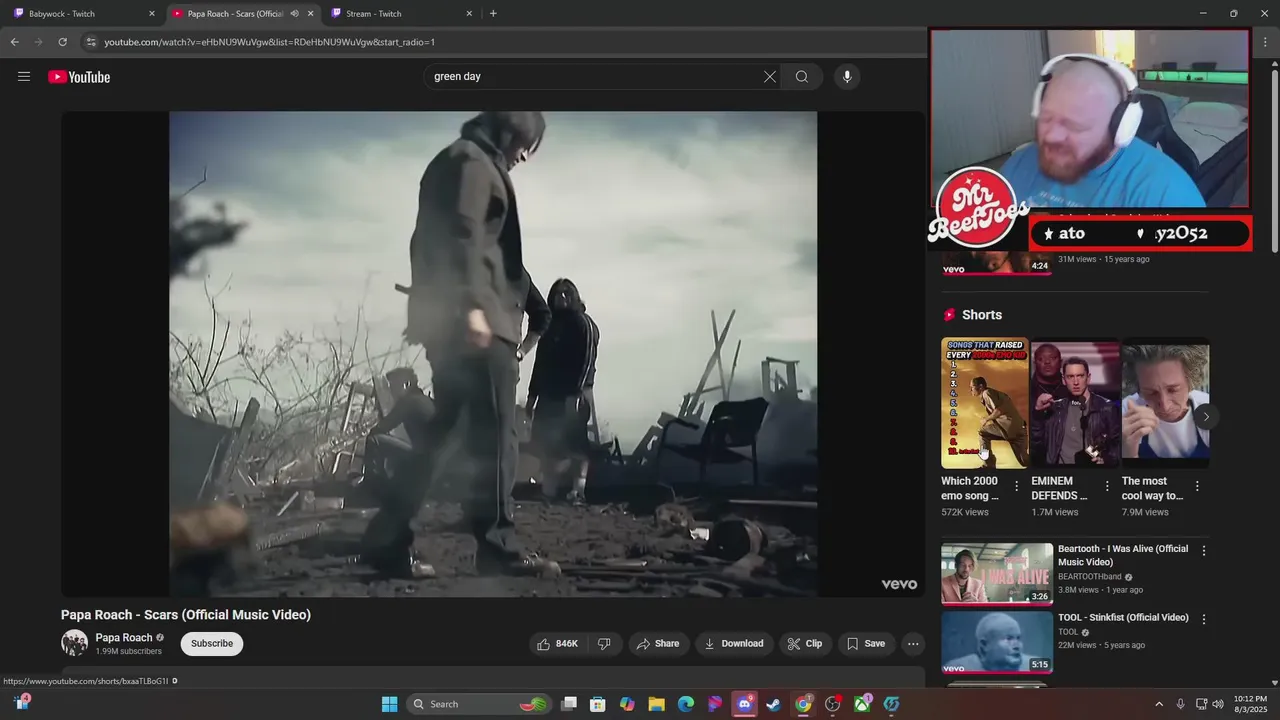Download the video
1280x720 pixels.
point(734,644)
